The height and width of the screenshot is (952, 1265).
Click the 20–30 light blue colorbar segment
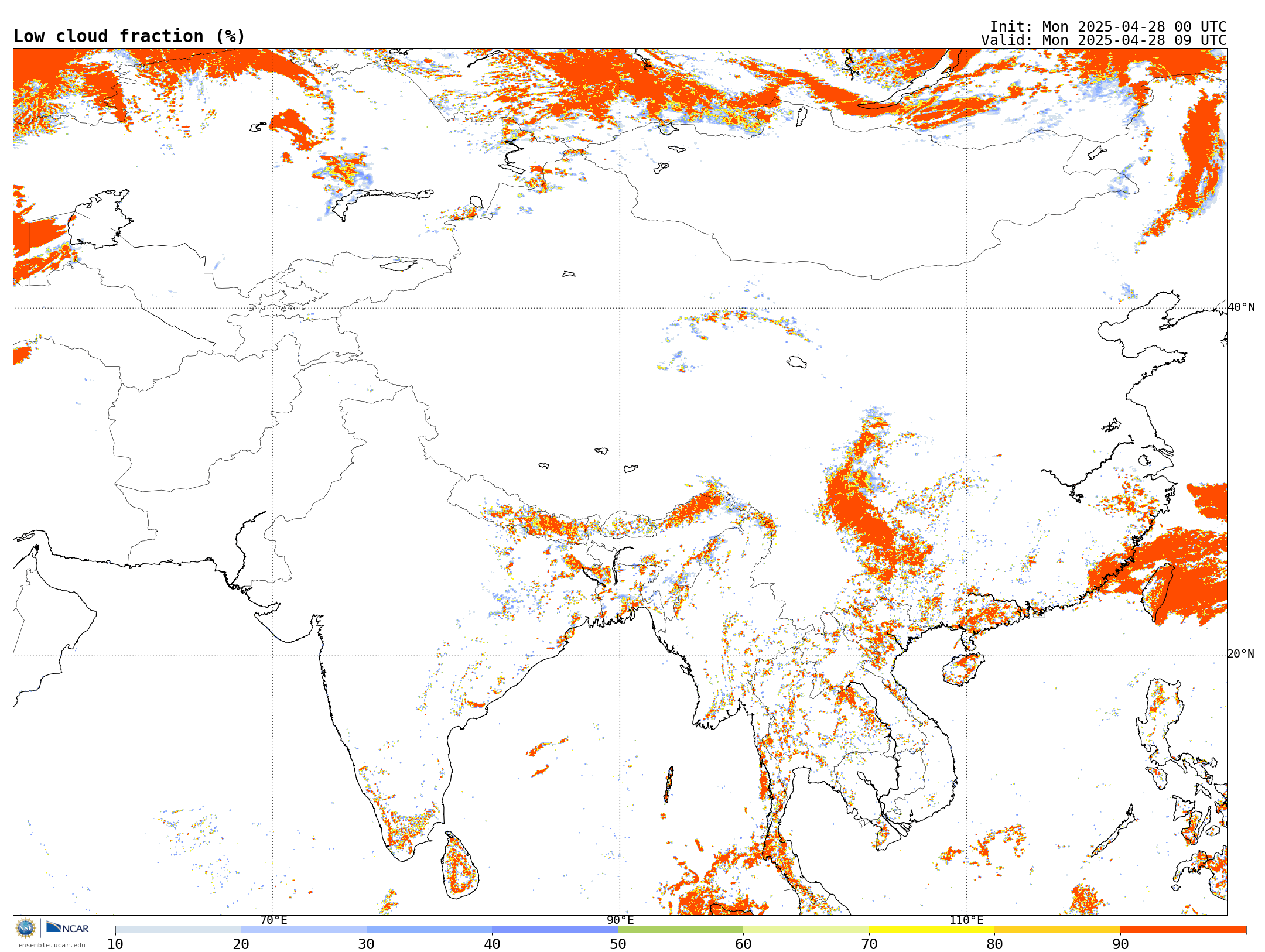pos(303,930)
